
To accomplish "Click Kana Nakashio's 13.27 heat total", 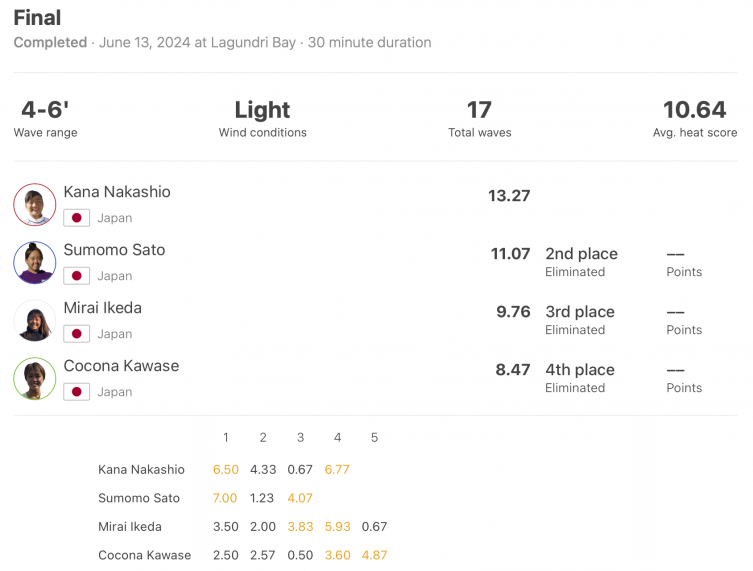I will pyautogui.click(x=509, y=196).
